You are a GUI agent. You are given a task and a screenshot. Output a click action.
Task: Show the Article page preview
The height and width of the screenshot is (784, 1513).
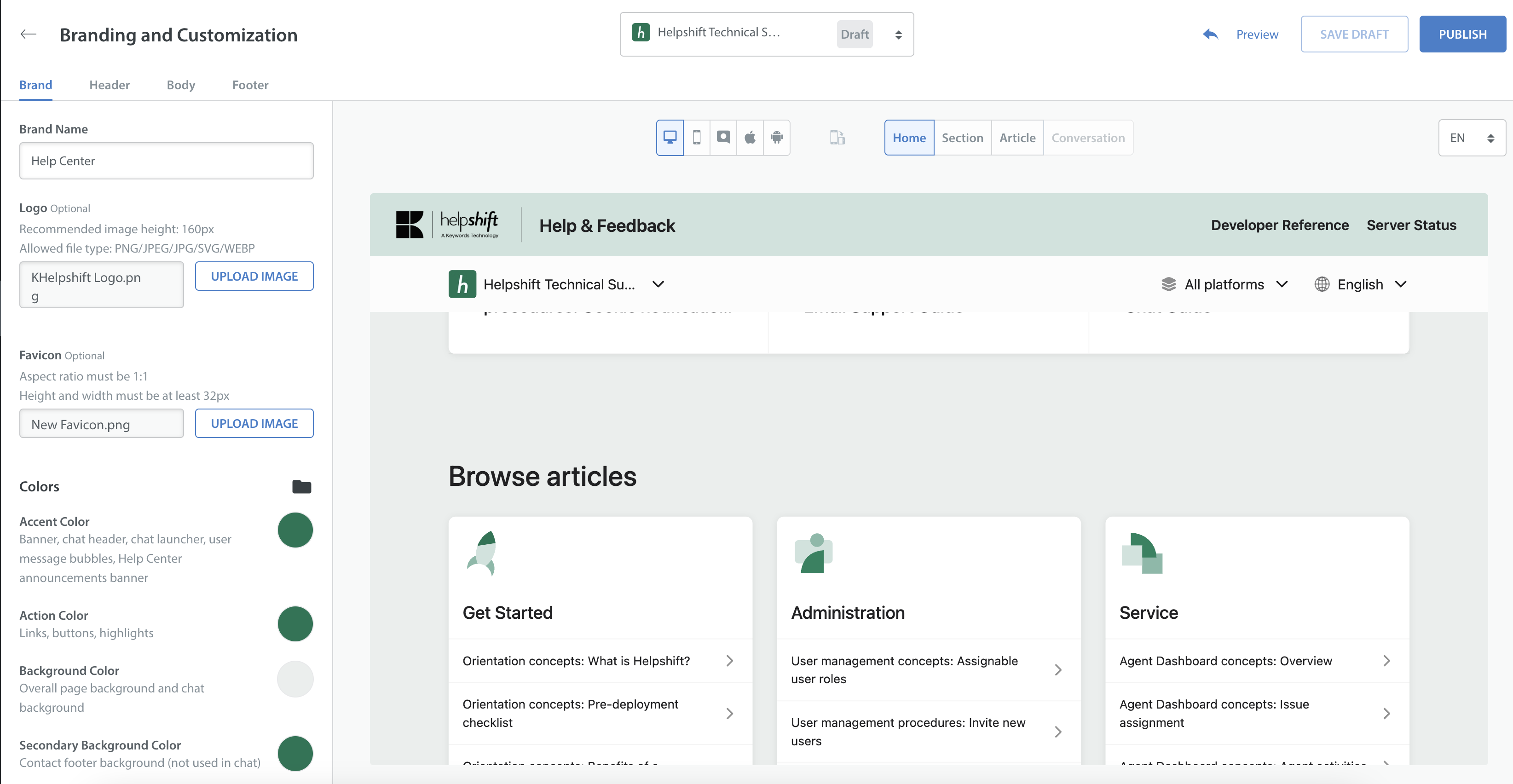coord(1018,138)
